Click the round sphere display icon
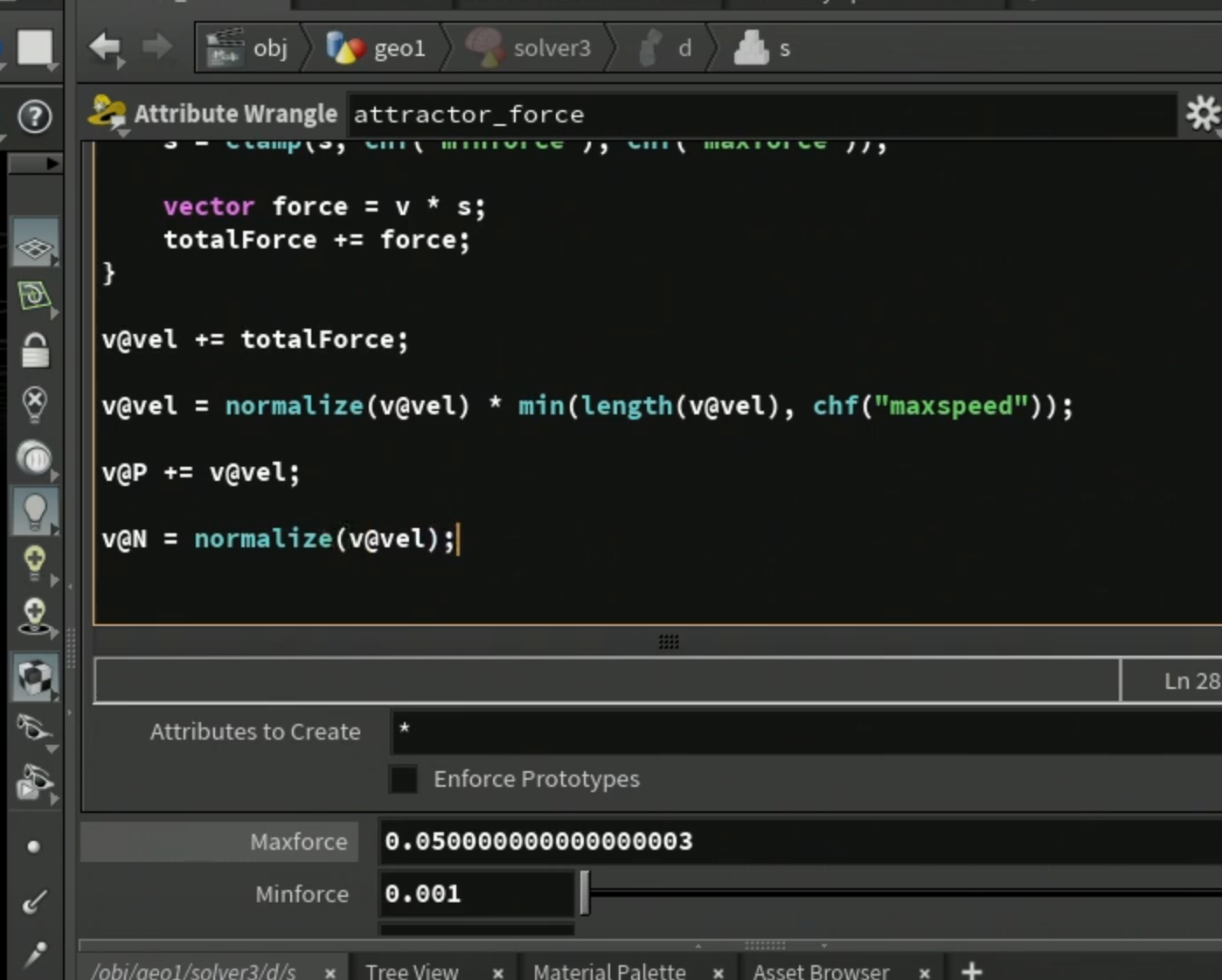Image resolution: width=1222 pixels, height=980 pixels. pyautogui.click(x=35, y=458)
